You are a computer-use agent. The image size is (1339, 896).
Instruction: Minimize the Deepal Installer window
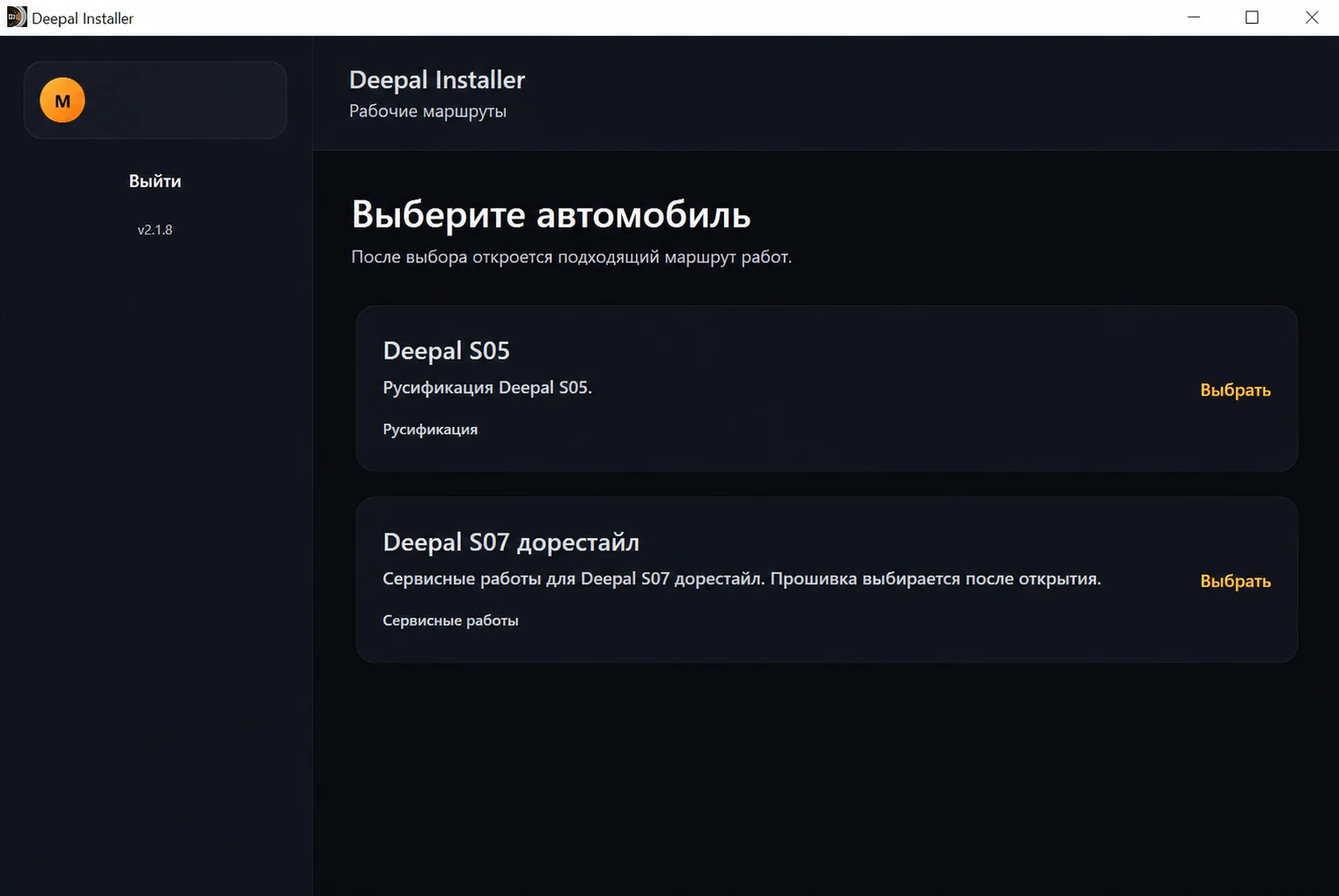[1194, 17]
